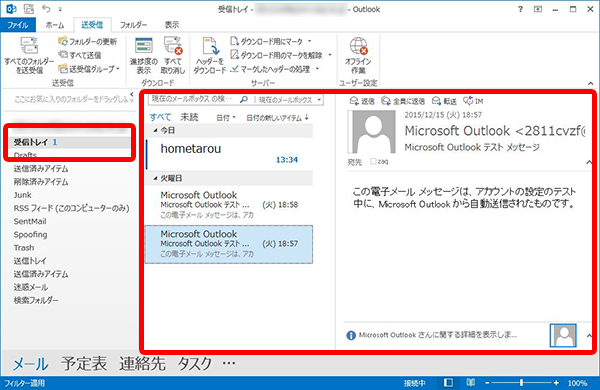Click the search magnifier icon
The height and width of the screenshot is (390, 600).
243,100
